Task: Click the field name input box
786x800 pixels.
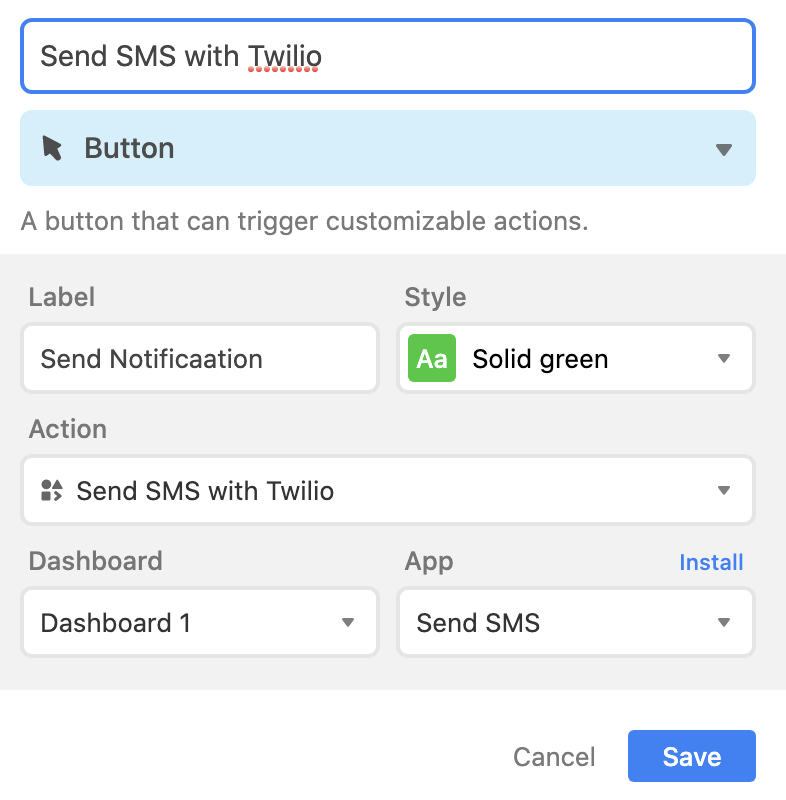Action: [x=388, y=56]
